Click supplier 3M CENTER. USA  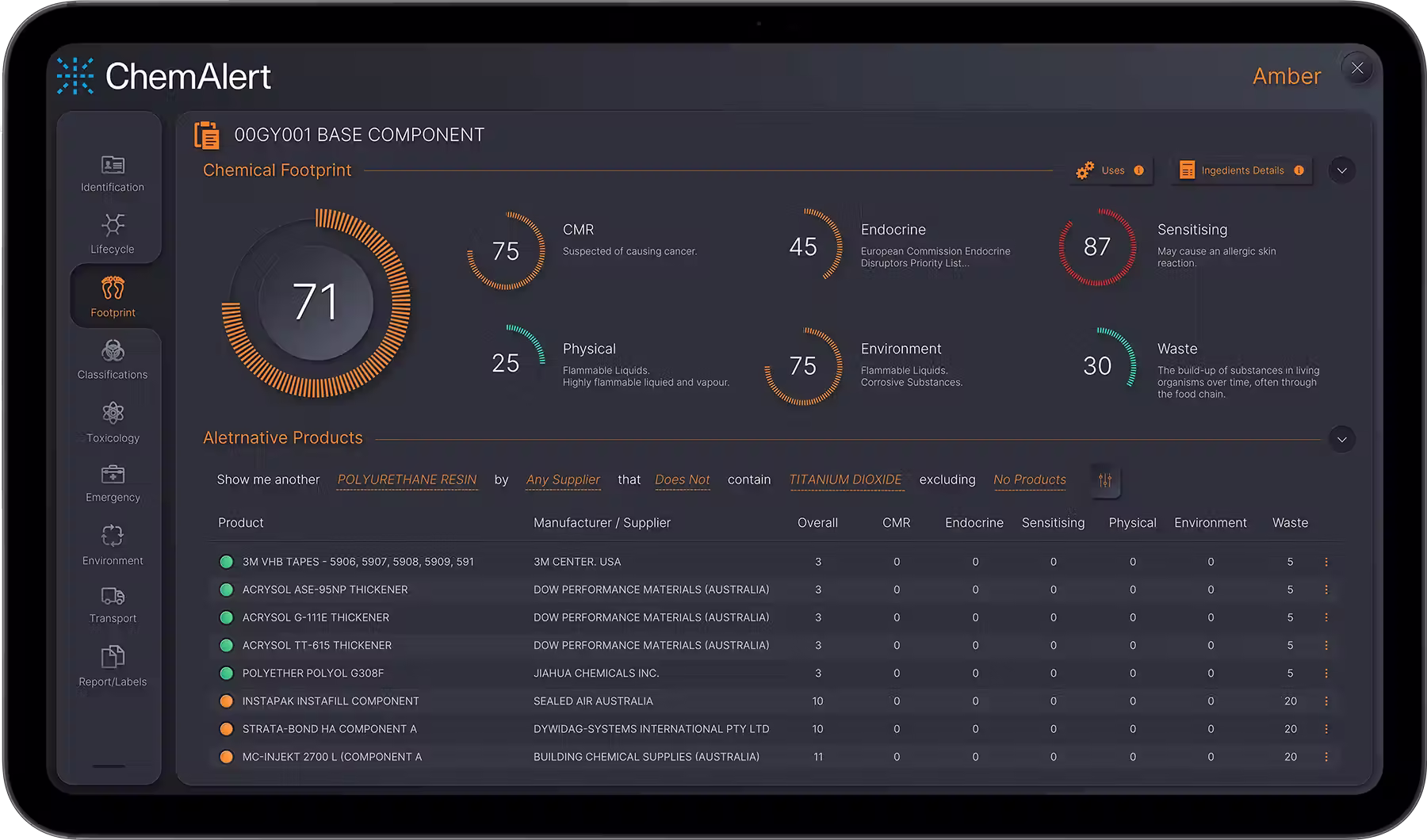point(577,562)
